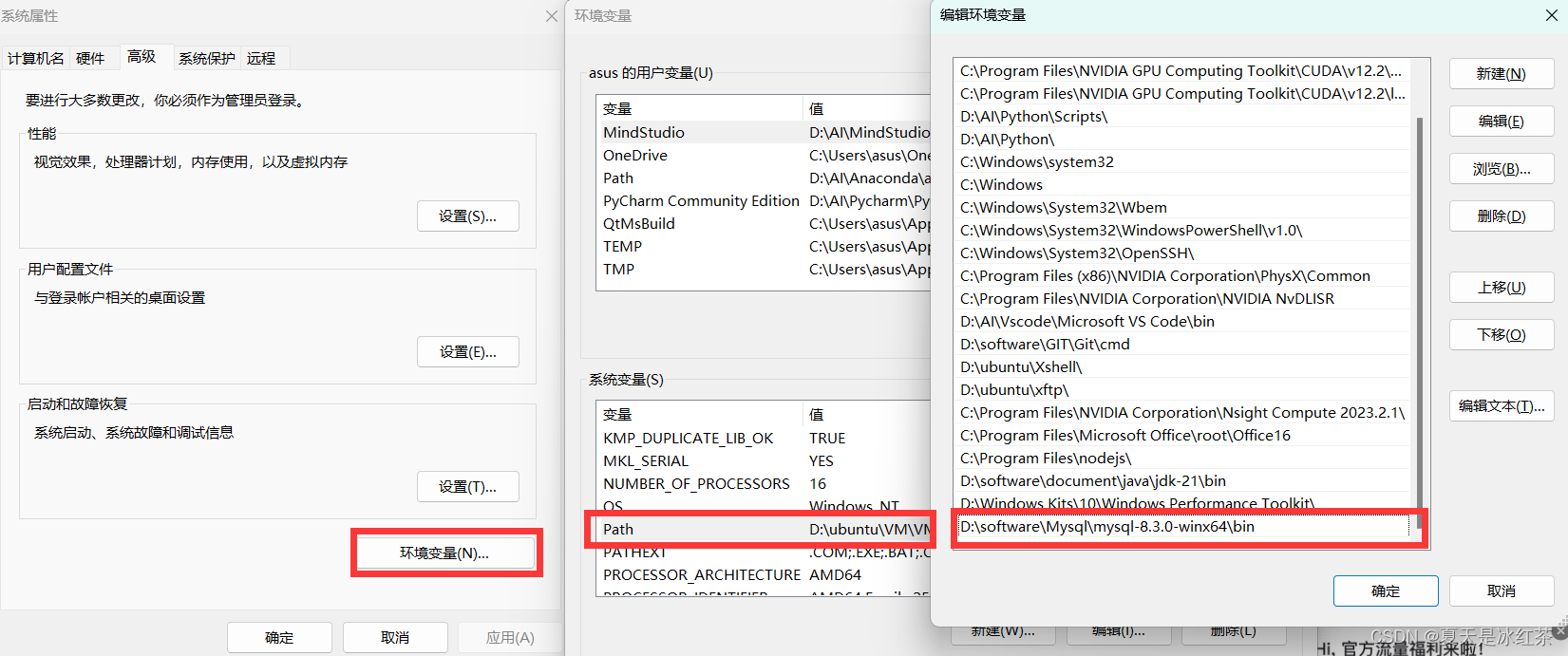Confirm with 确定 in 编辑环境变量 dialog
This screenshot has width=1568, height=656.
1386,590
